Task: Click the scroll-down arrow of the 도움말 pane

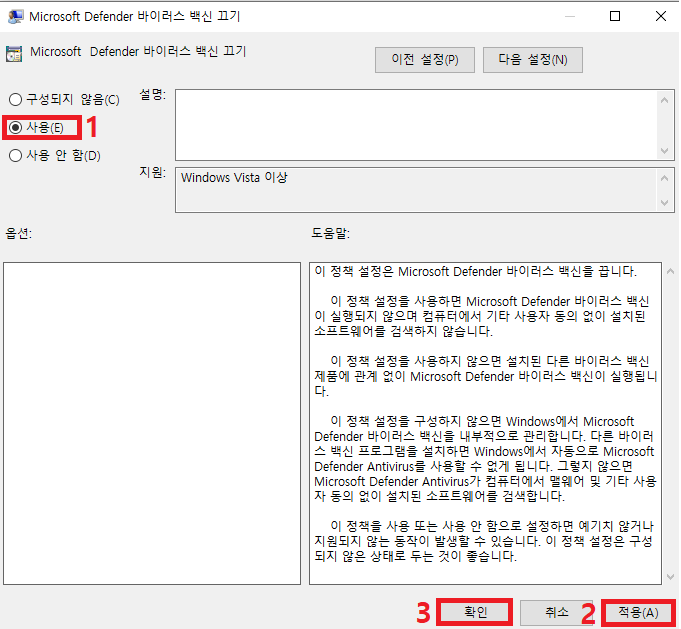Action: (670, 576)
